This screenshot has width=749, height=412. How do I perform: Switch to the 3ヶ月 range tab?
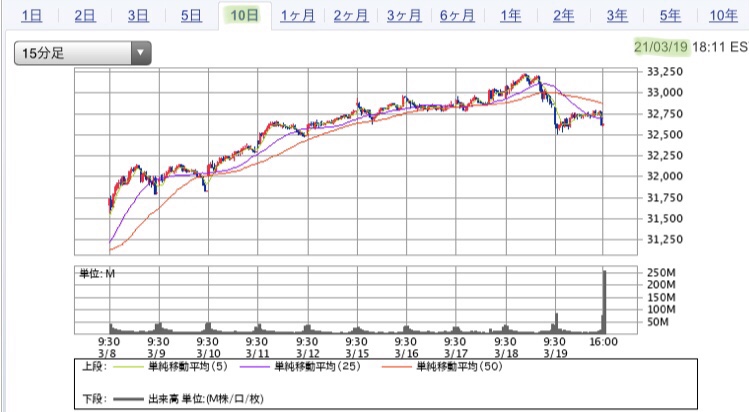pos(404,16)
